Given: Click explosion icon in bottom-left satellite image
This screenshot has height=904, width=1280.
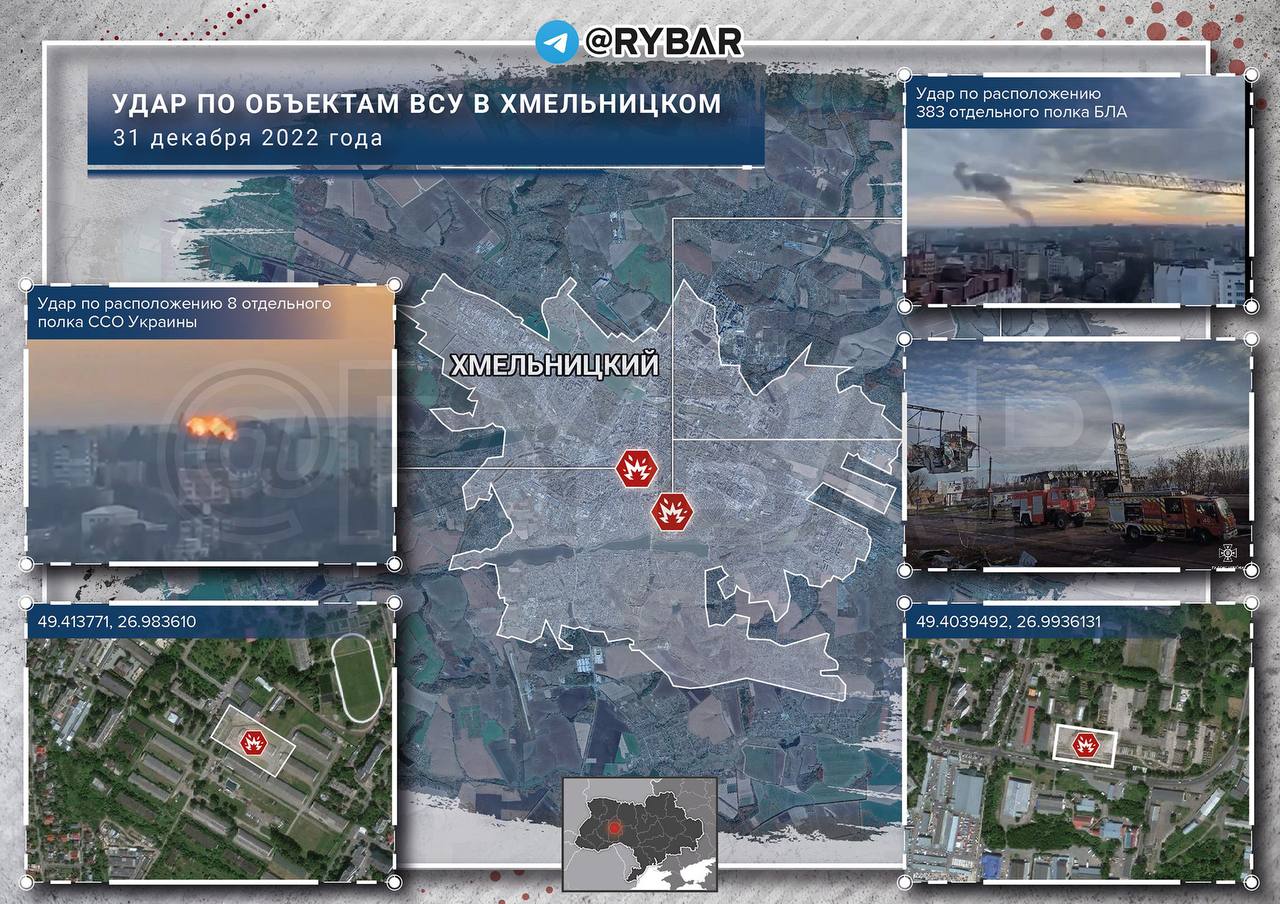Looking at the screenshot, I should point(253,742).
